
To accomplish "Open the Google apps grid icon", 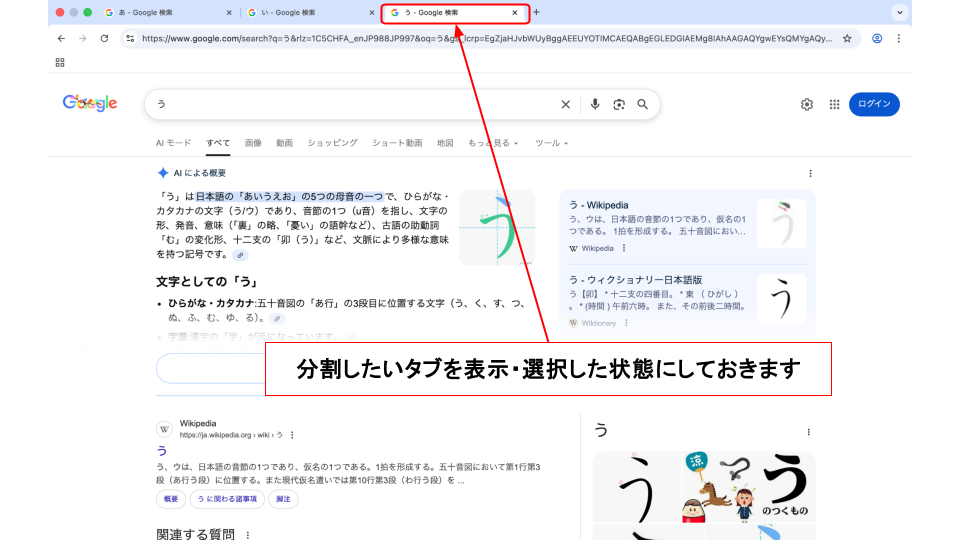I will click(834, 104).
